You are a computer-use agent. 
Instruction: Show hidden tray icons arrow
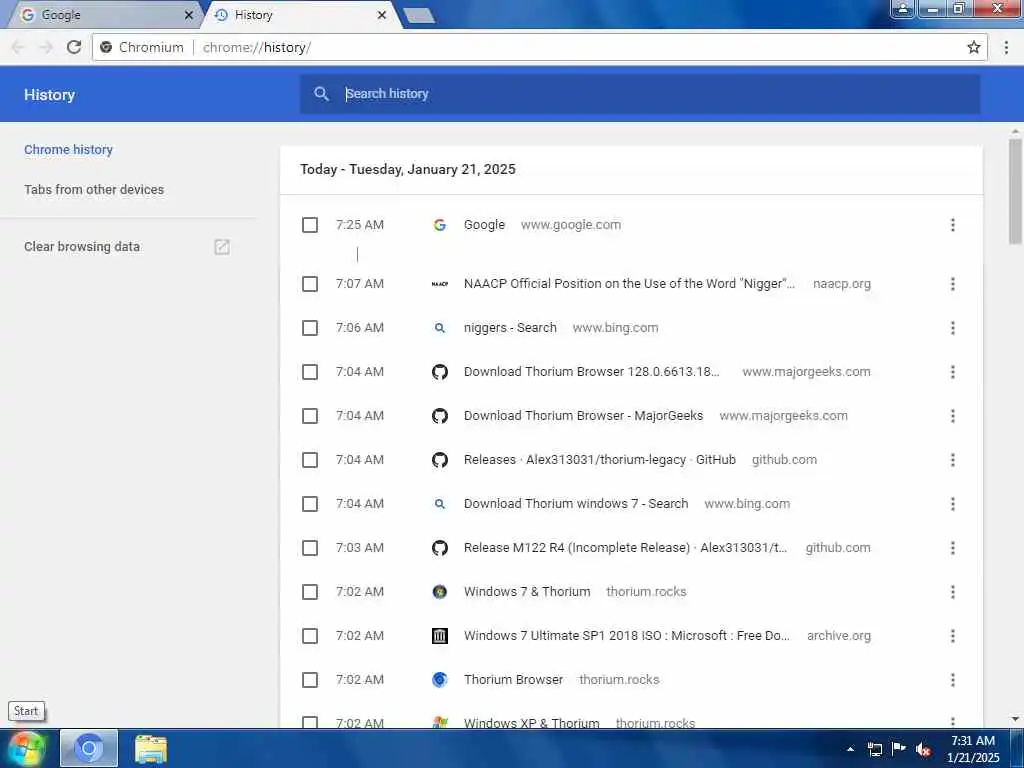(x=850, y=749)
